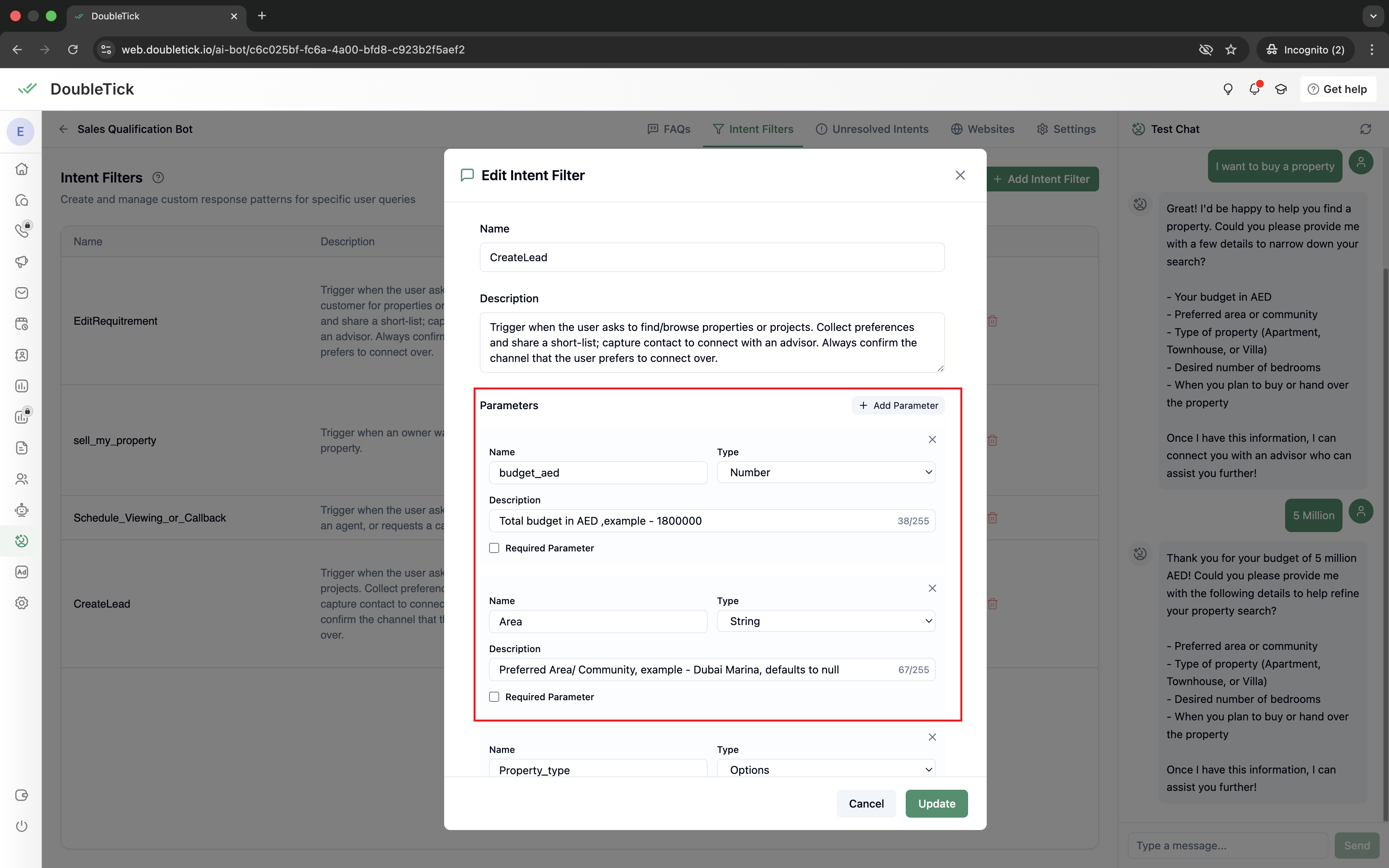Remove the budget_aed parameter with X
Screen dimensions: 1389x868
pyautogui.click(x=932, y=439)
